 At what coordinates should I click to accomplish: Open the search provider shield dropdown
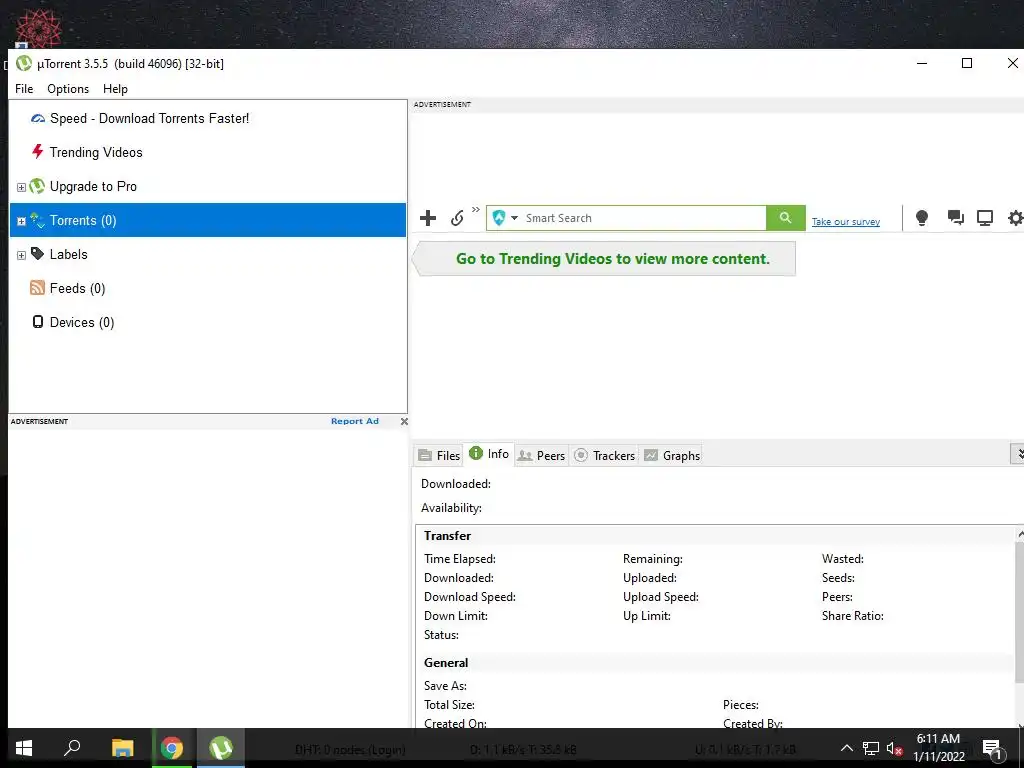pos(505,218)
